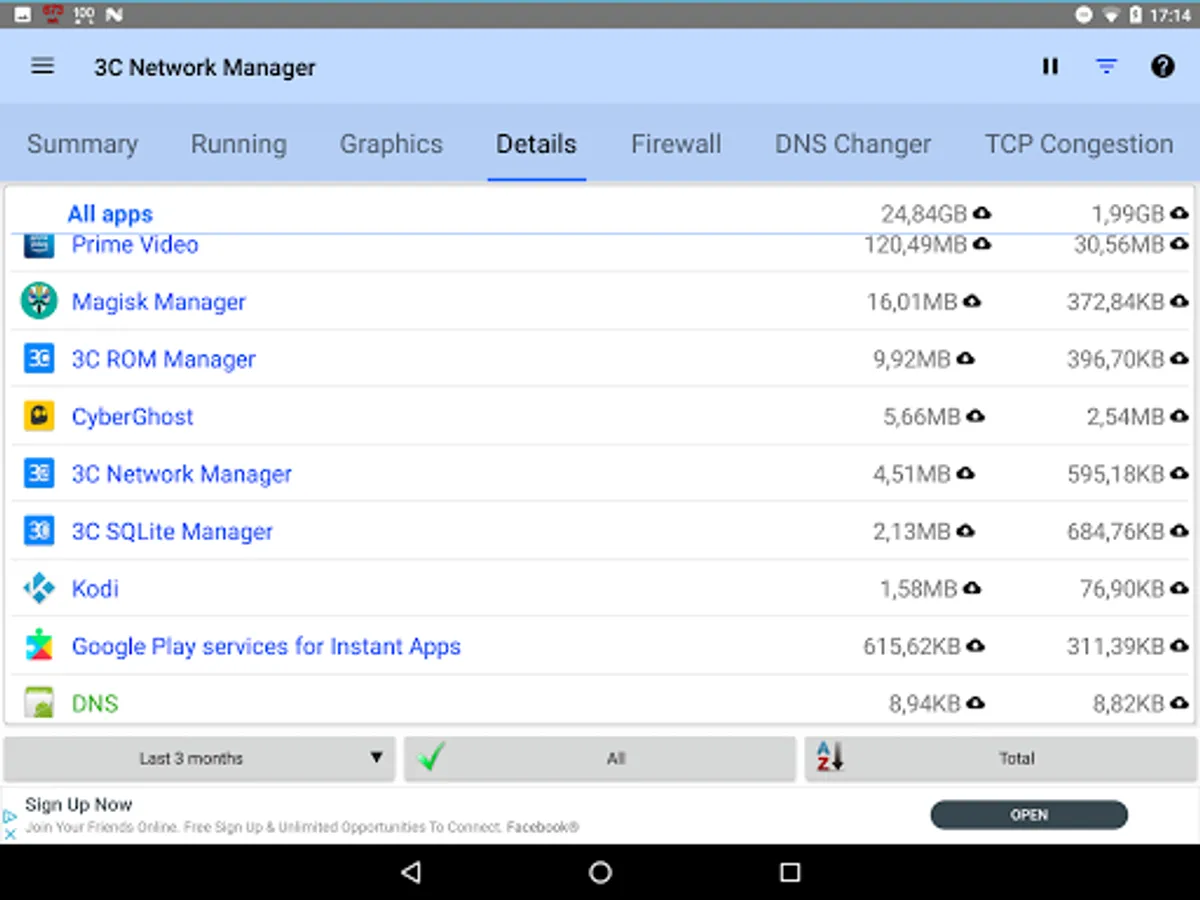Switch to the Running tab
Screen dimensions: 1200x900
pyautogui.click(x=239, y=144)
